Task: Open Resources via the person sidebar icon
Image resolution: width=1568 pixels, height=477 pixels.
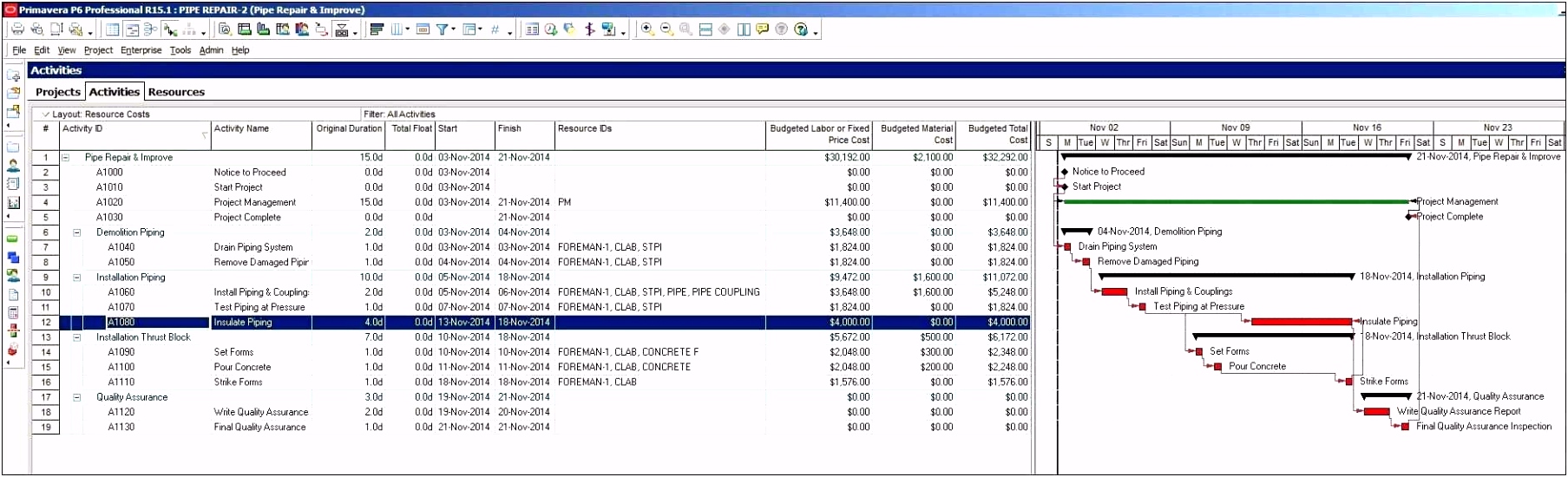Action: click(13, 165)
